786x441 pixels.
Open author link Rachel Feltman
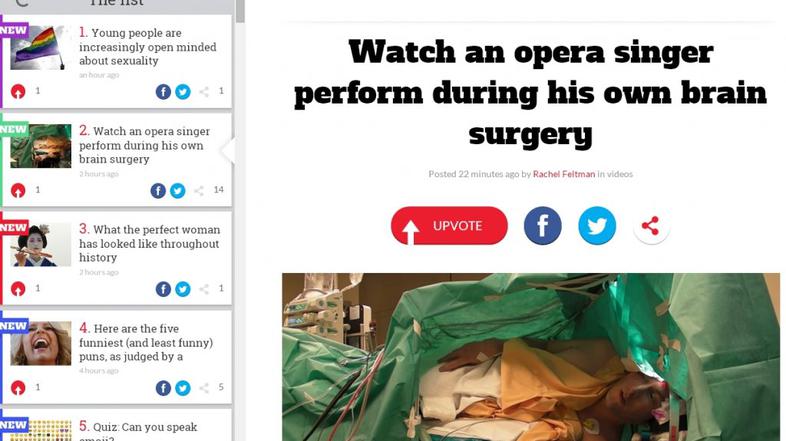(x=563, y=174)
